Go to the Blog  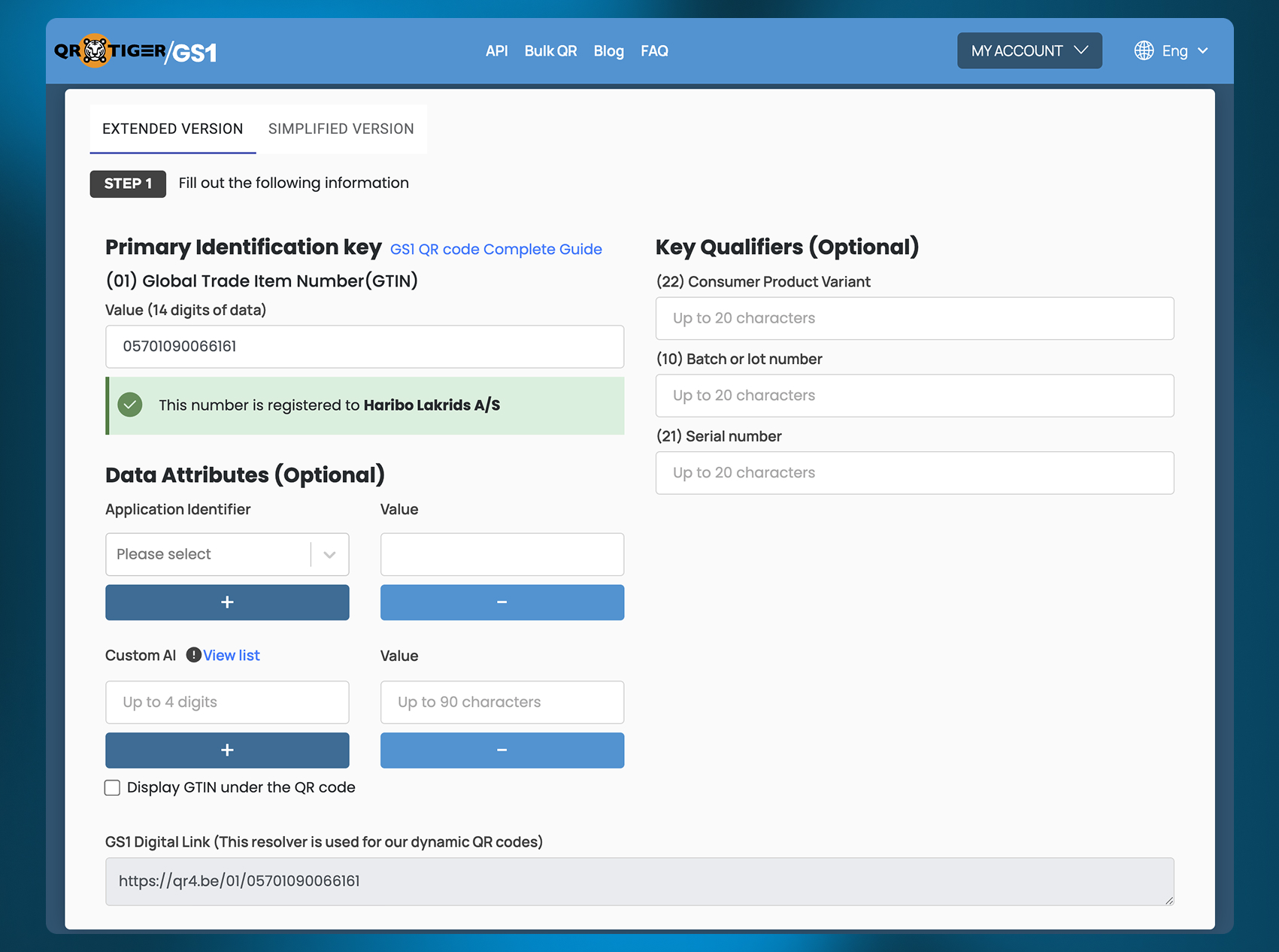coord(608,51)
